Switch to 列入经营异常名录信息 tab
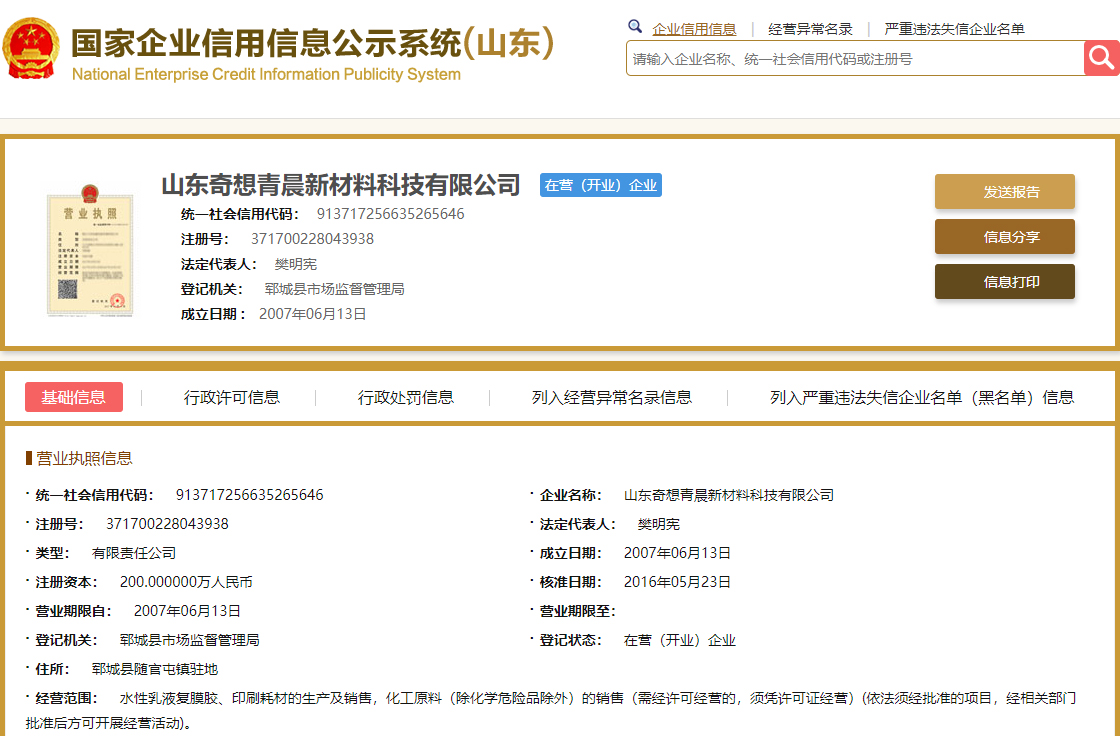Viewport: 1120px width, 736px height. pos(611,397)
